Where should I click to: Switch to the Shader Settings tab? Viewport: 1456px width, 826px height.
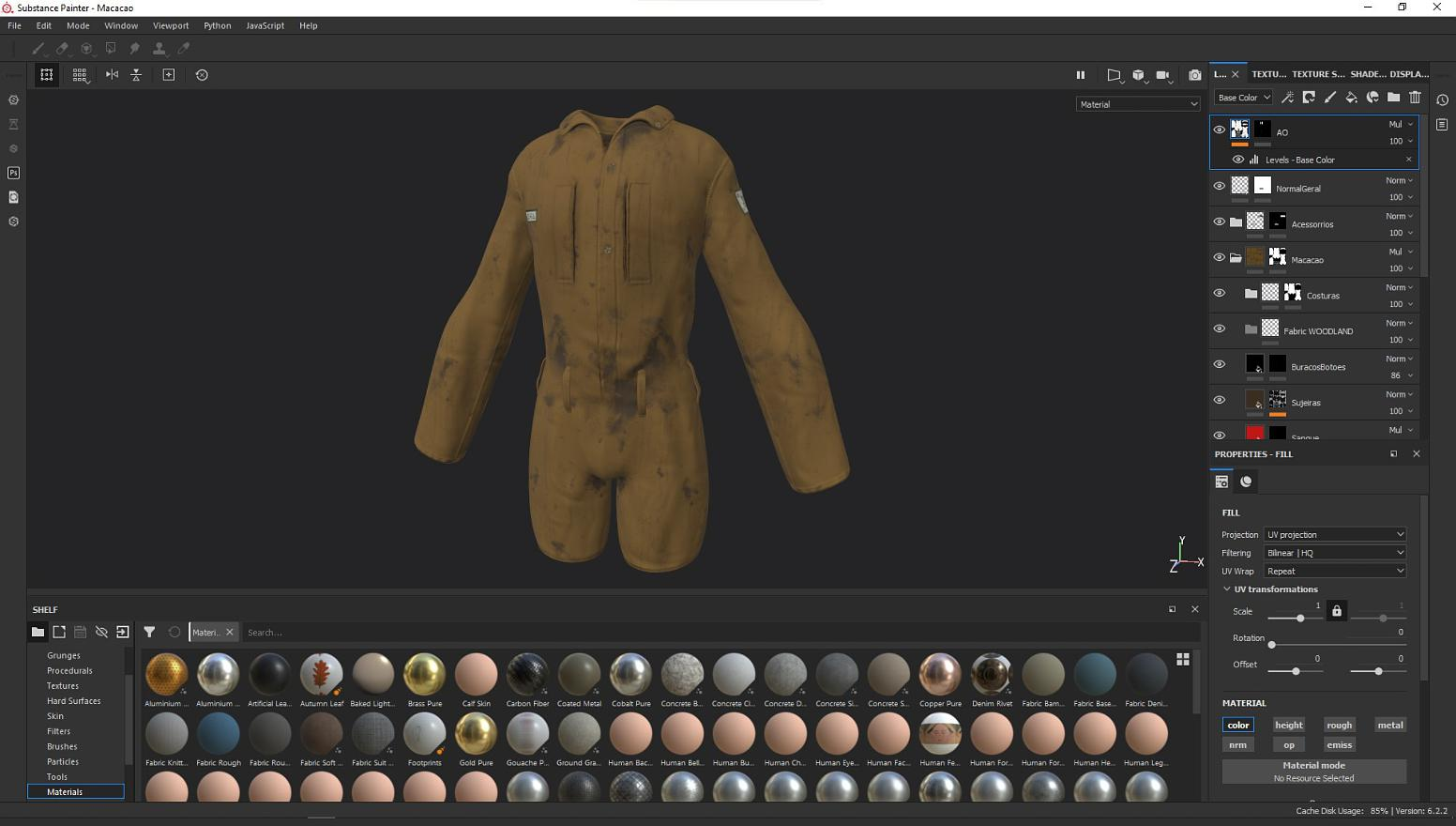tap(1368, 74)
